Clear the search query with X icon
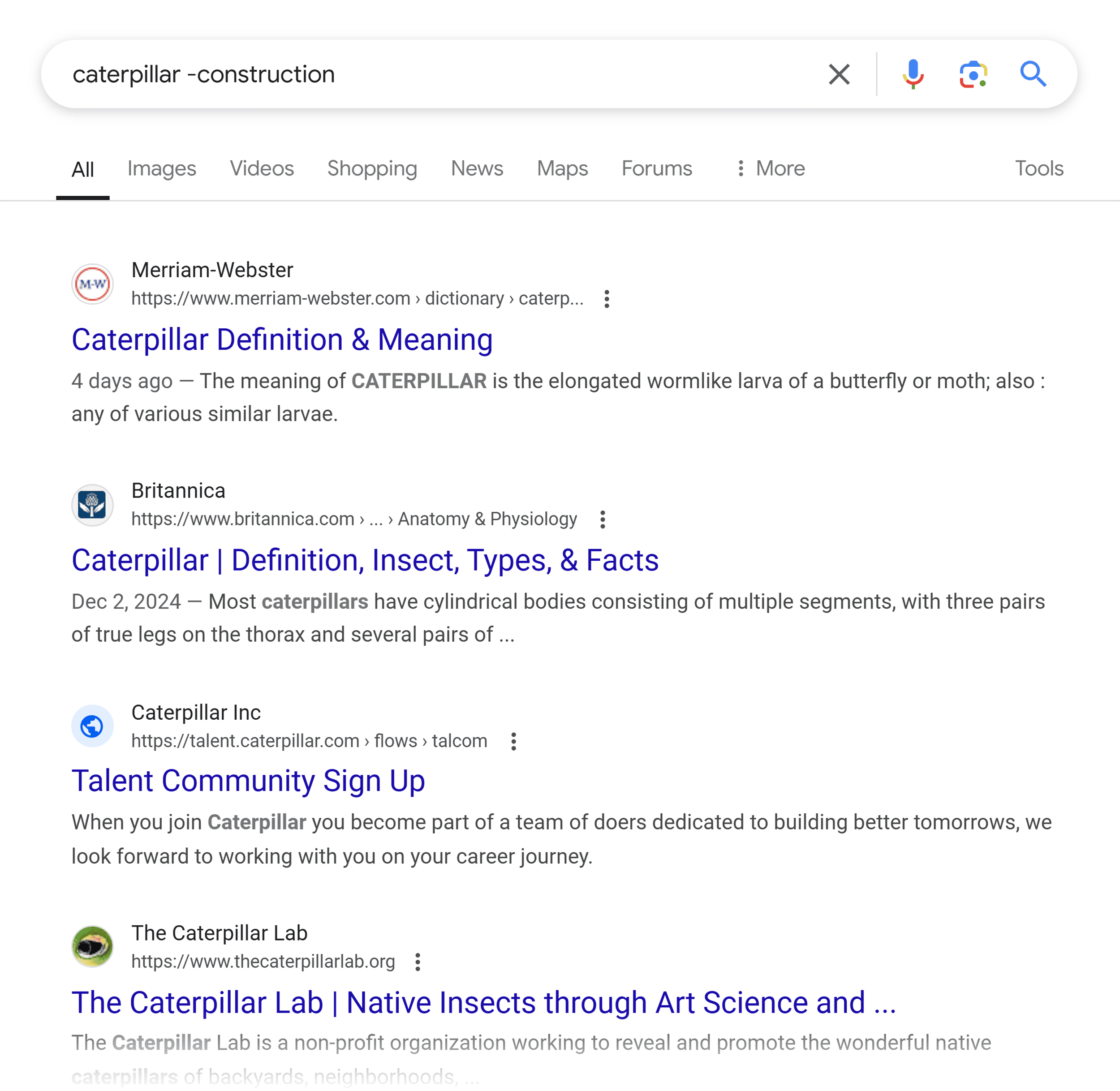Screen dimensions: 1120x1091 click(x=839, y=74)
